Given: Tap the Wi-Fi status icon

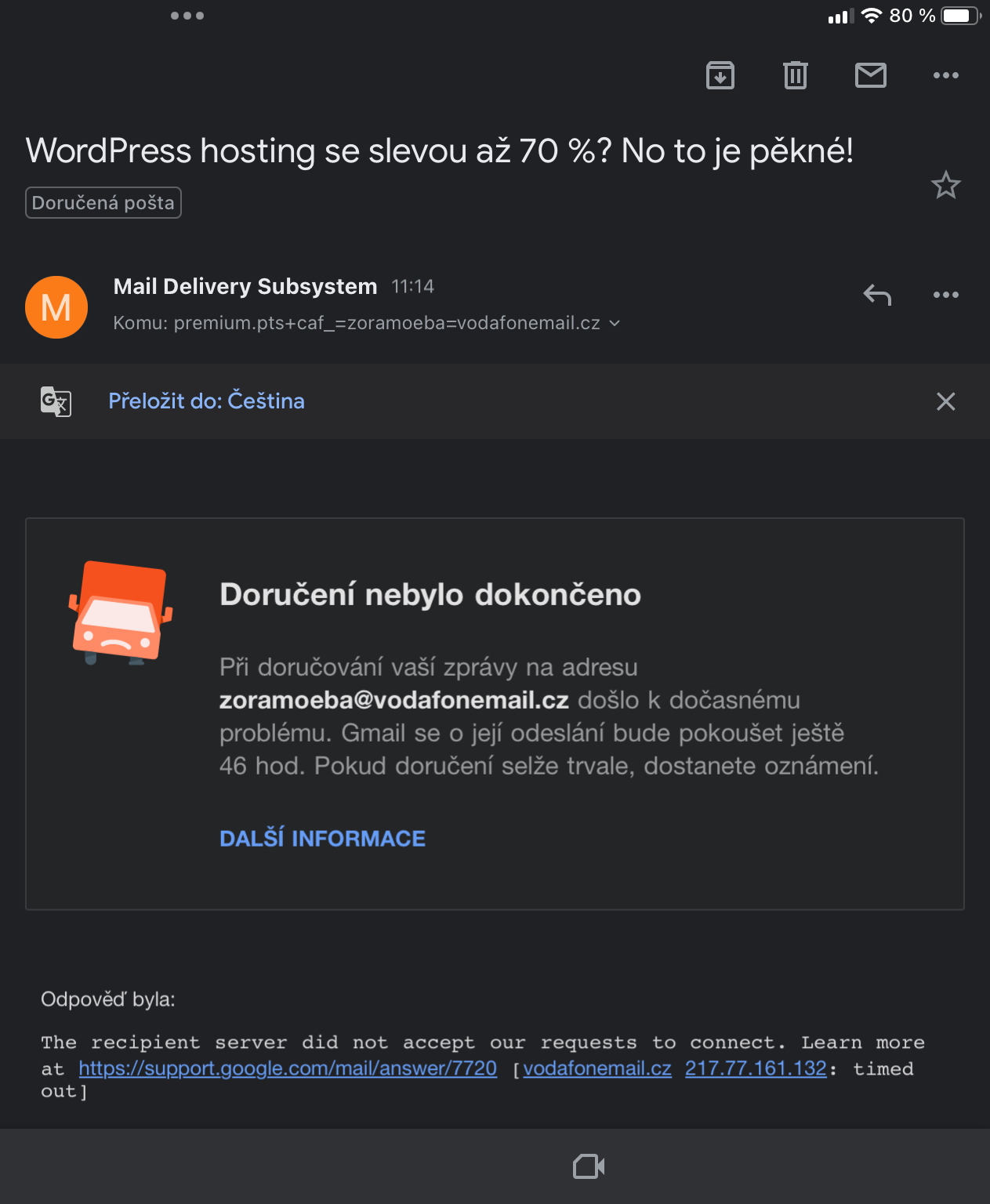Looking at the screenshot, I should pyautogui.click(x=871, y=16).
